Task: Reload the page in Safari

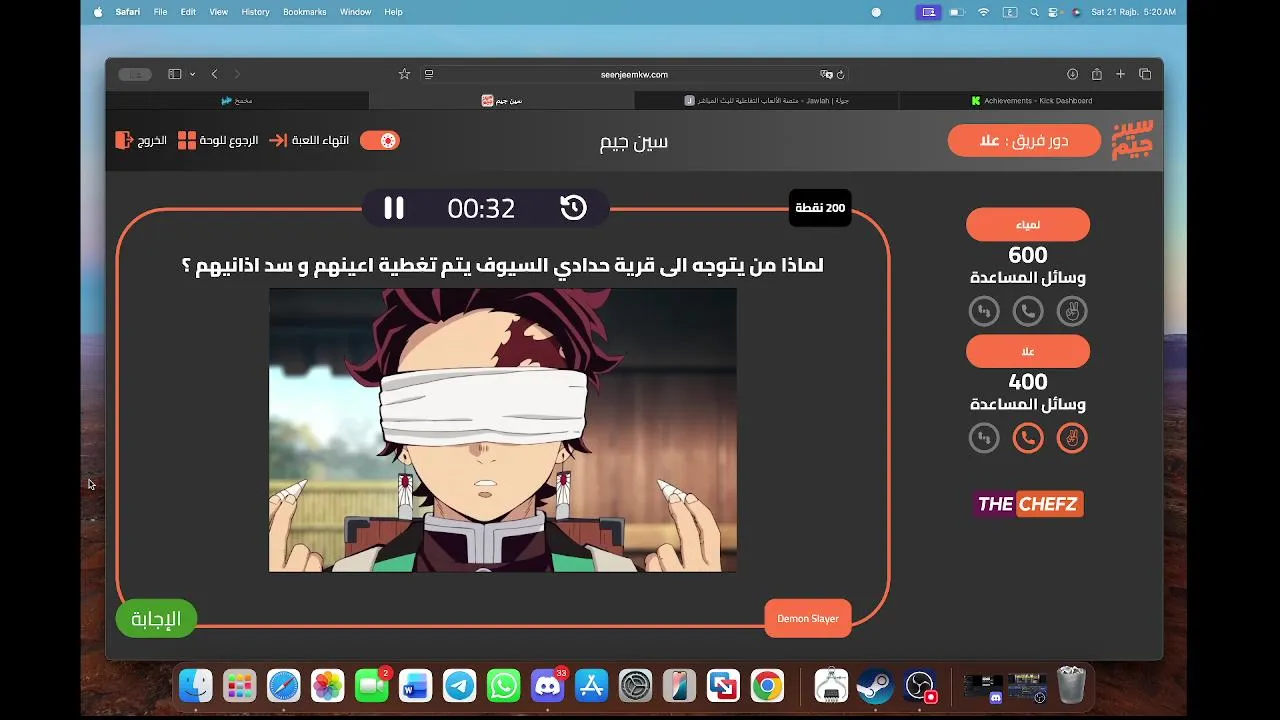Action: pos(841,74)
